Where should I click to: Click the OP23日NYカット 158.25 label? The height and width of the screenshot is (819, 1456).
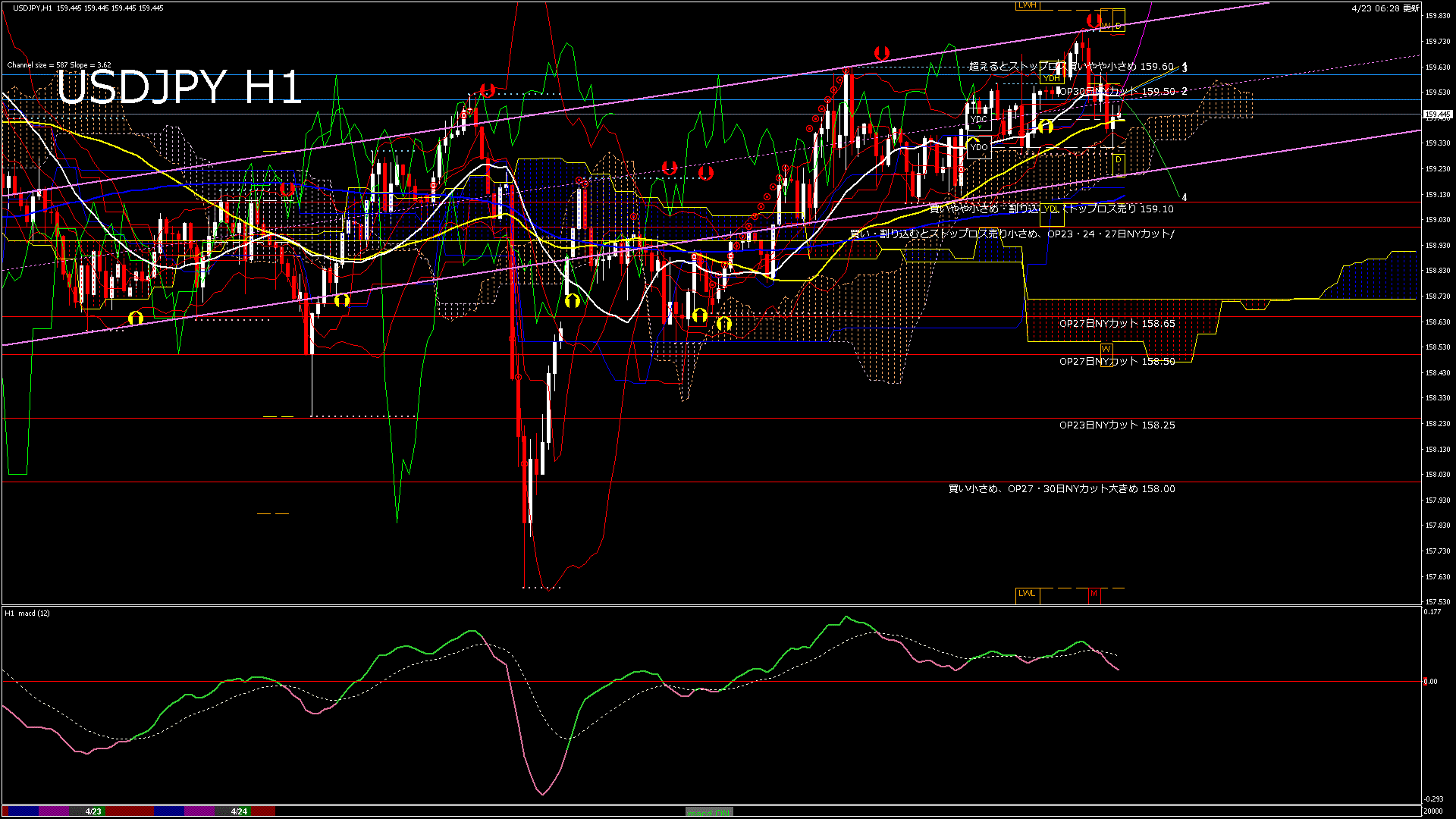point(1117,425)
